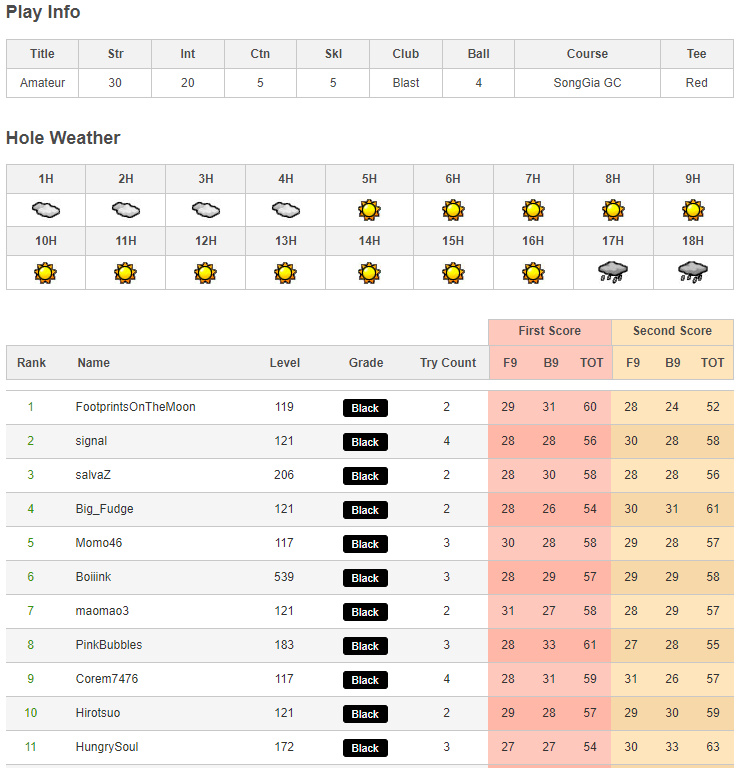Click the Second Score header cell
This screenshot has height=768, width=741.
point(672,331)
